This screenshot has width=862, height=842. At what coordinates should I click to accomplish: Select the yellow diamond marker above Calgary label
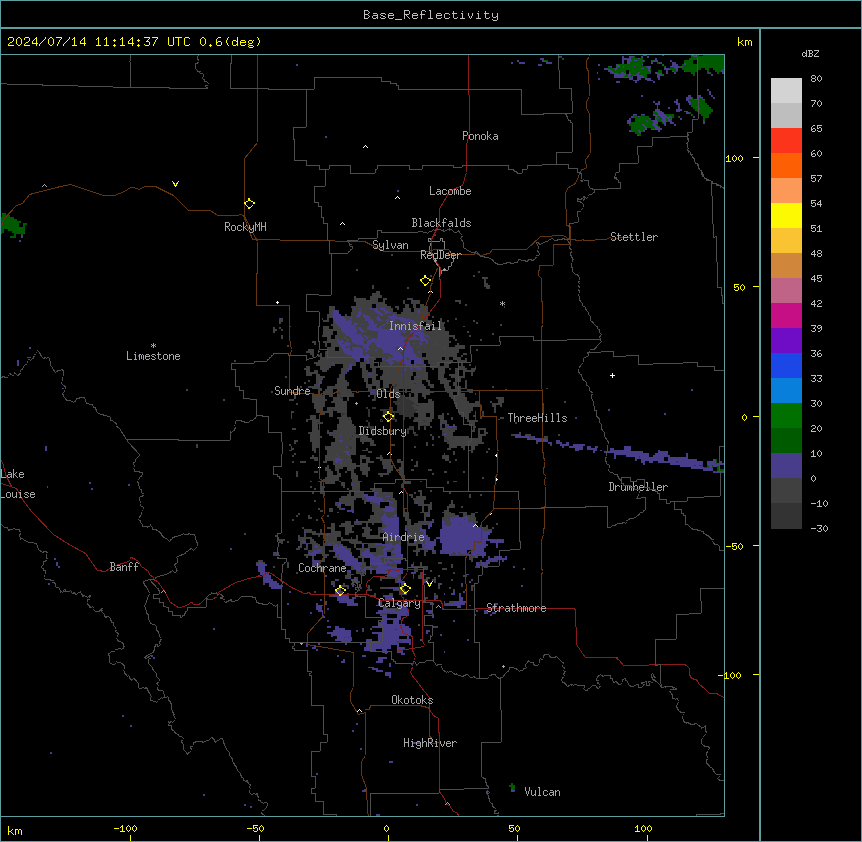(405, 589)
